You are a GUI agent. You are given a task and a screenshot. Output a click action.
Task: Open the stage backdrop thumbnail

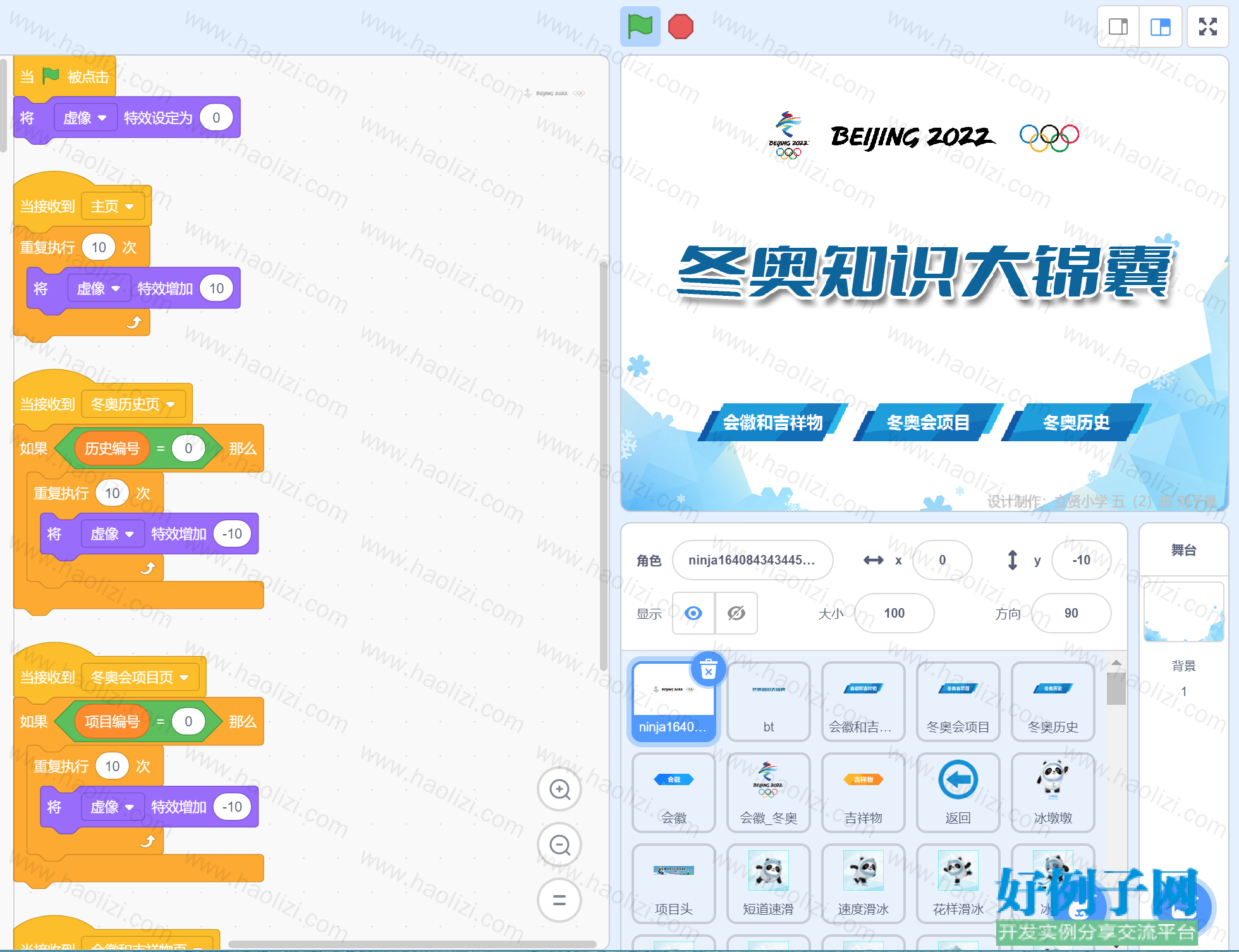(1183, 612)
